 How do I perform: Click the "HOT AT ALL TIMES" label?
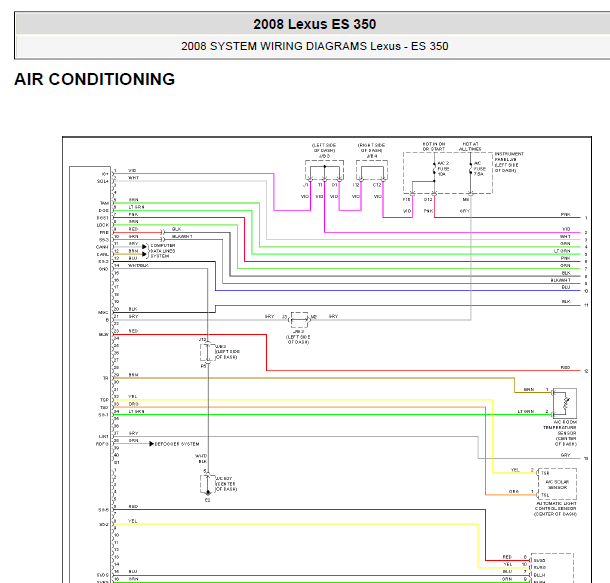(470, 147)
